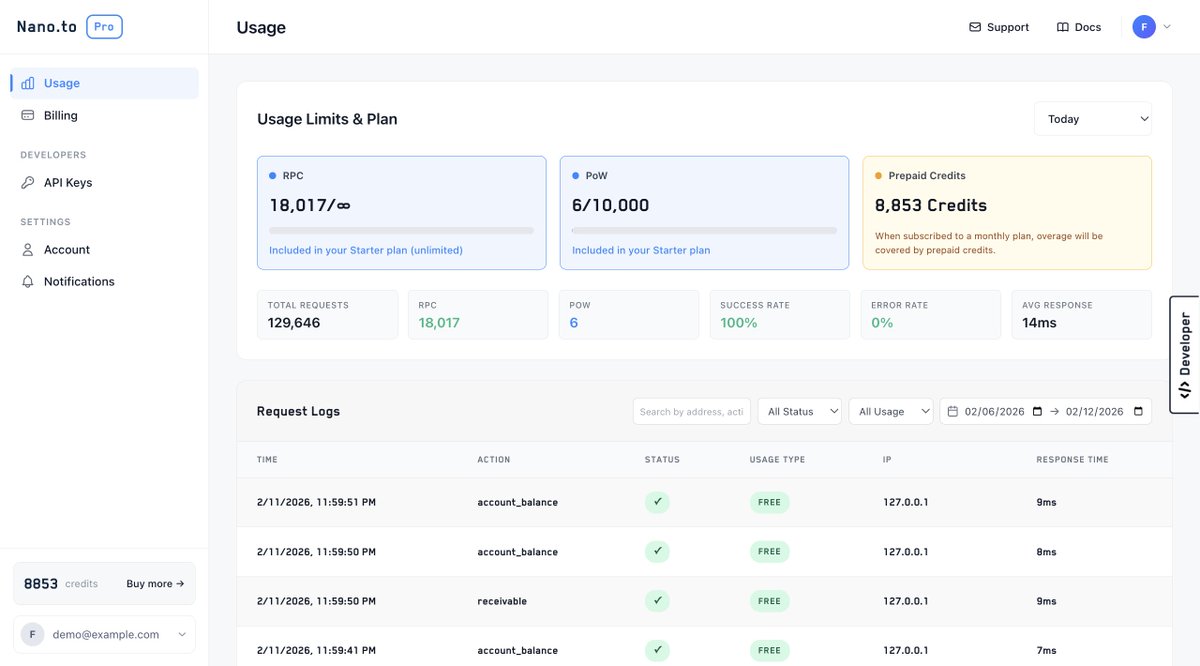Click the calendar icon before date range
1200x666 pixels.
(953, 411)
